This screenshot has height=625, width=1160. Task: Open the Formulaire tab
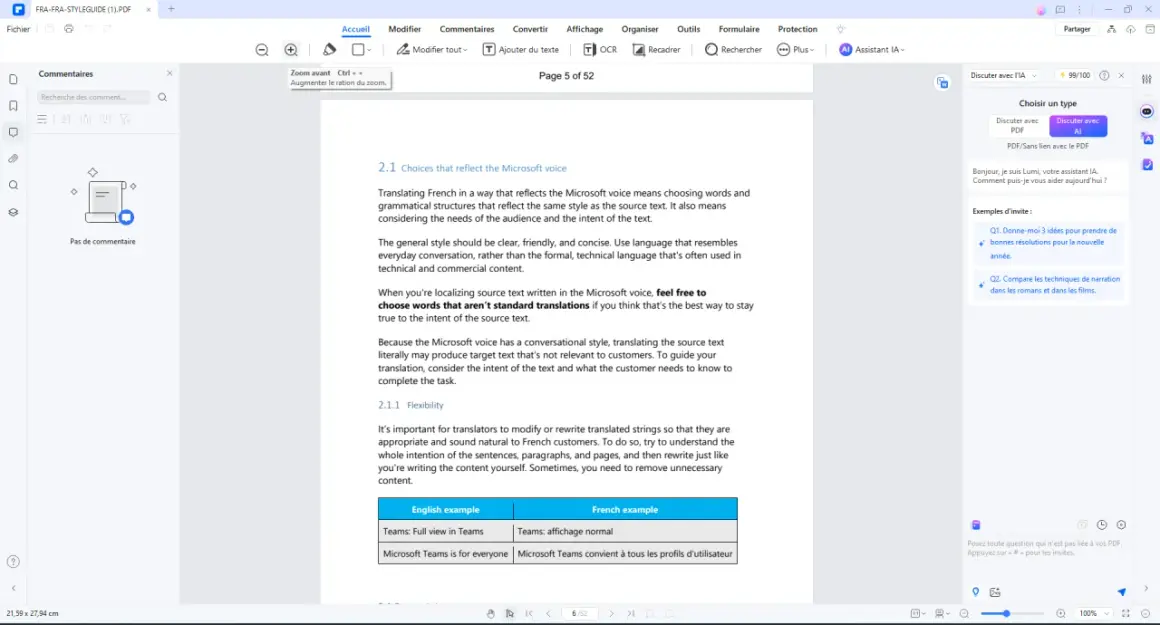[x=739, y=29]
